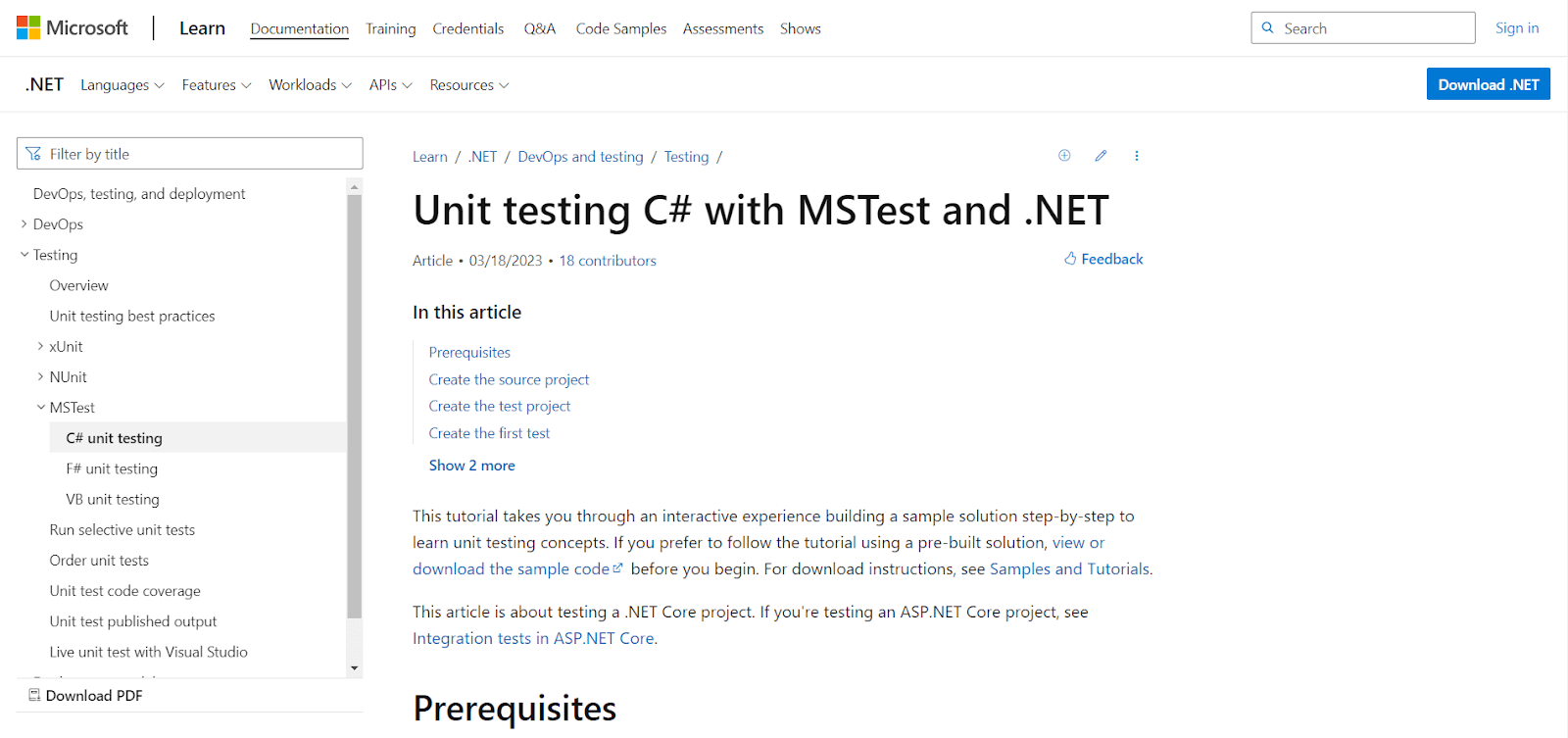The image size is (1568, 738).
Task: Open the Languages dropdown
Action: click(121, 84)
